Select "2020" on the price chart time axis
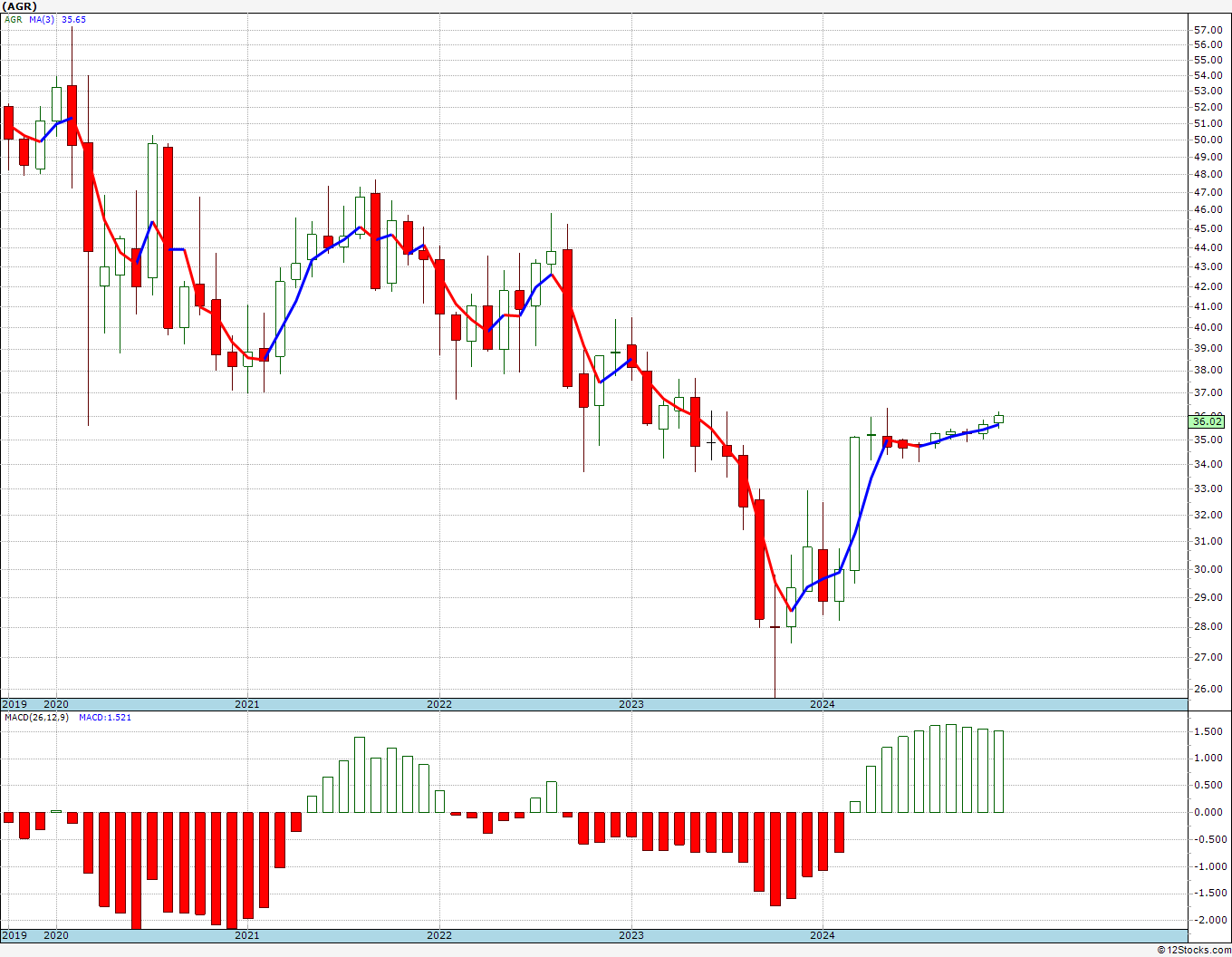Screen dimensions: 1232x957 coord(56,704)
